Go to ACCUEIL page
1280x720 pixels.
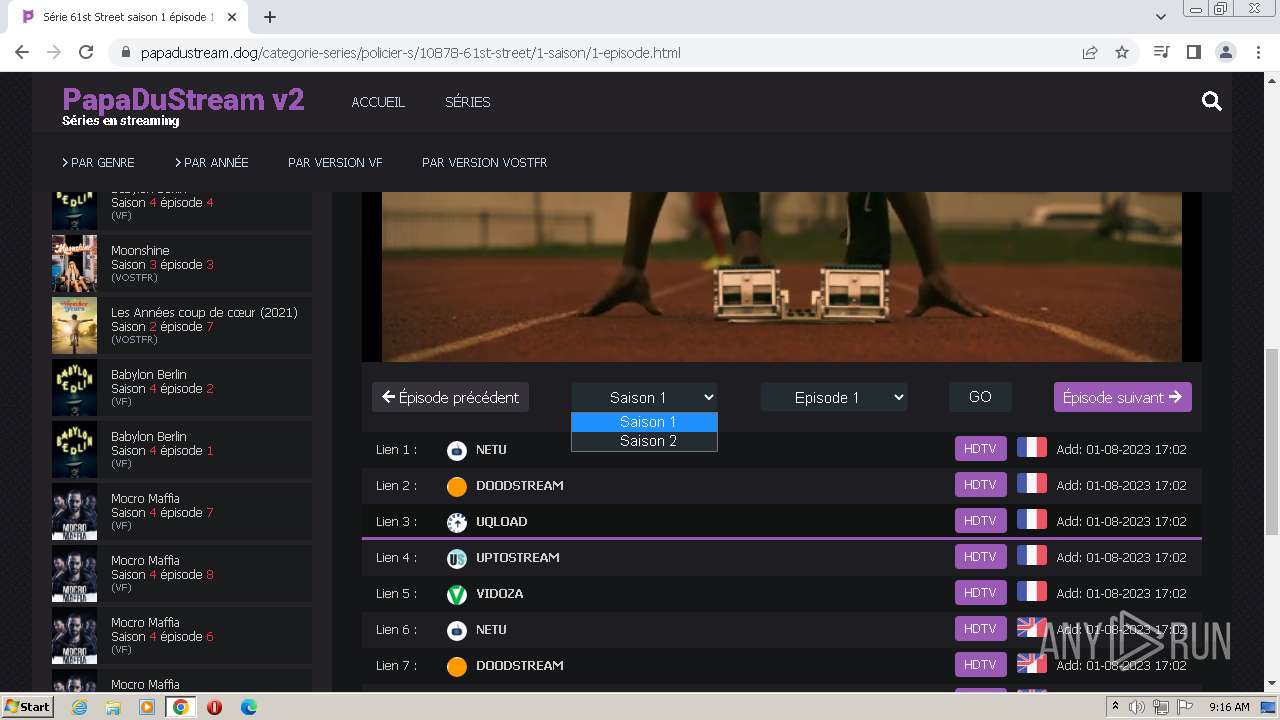378,102
